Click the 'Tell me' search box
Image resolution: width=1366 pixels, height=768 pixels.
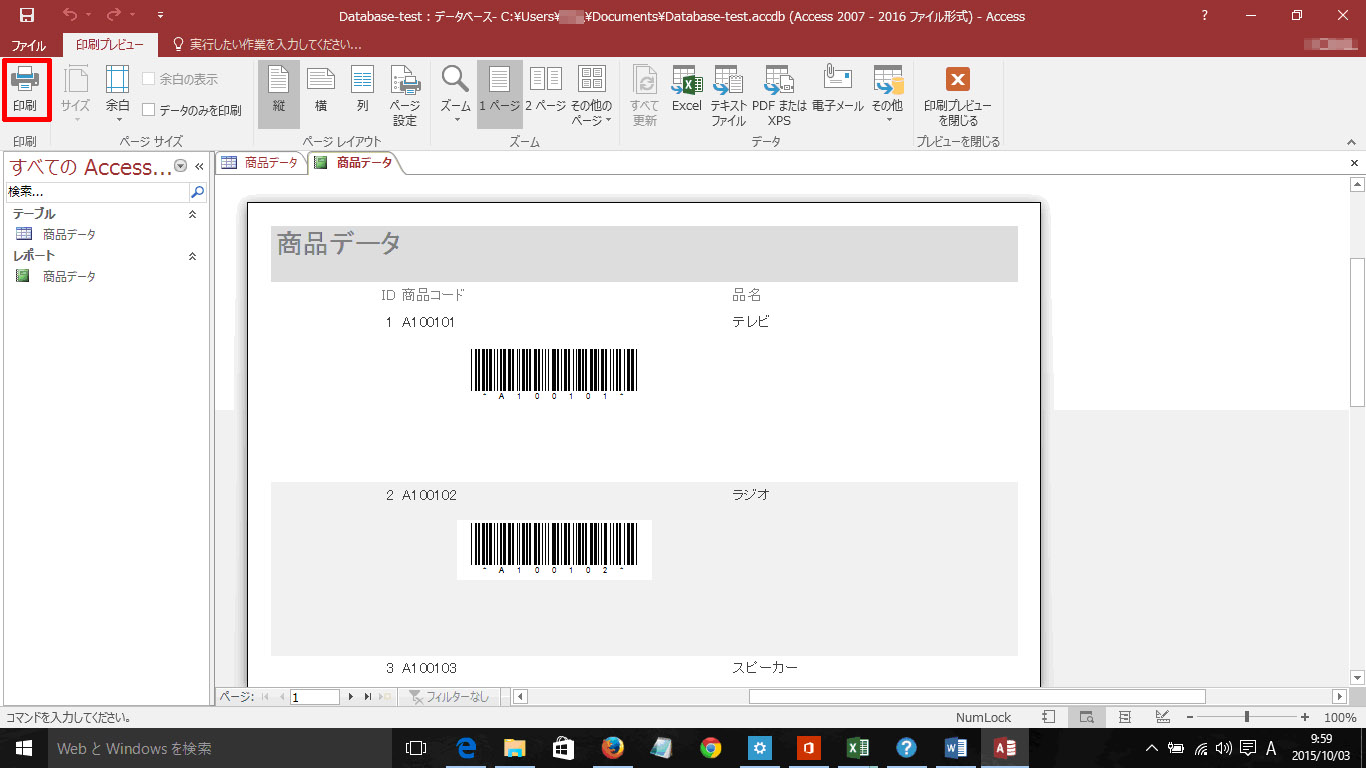click(x=268, y=45)
